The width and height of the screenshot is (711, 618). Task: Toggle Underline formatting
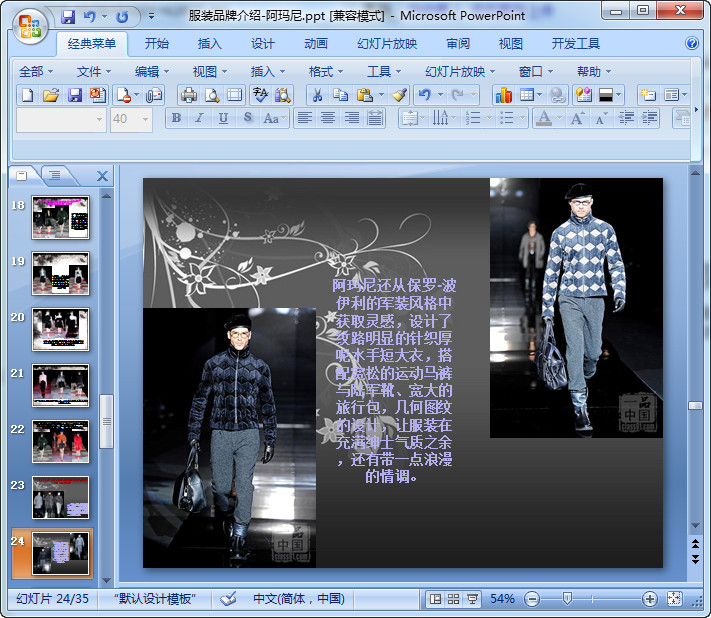click(x=222, y=118)
